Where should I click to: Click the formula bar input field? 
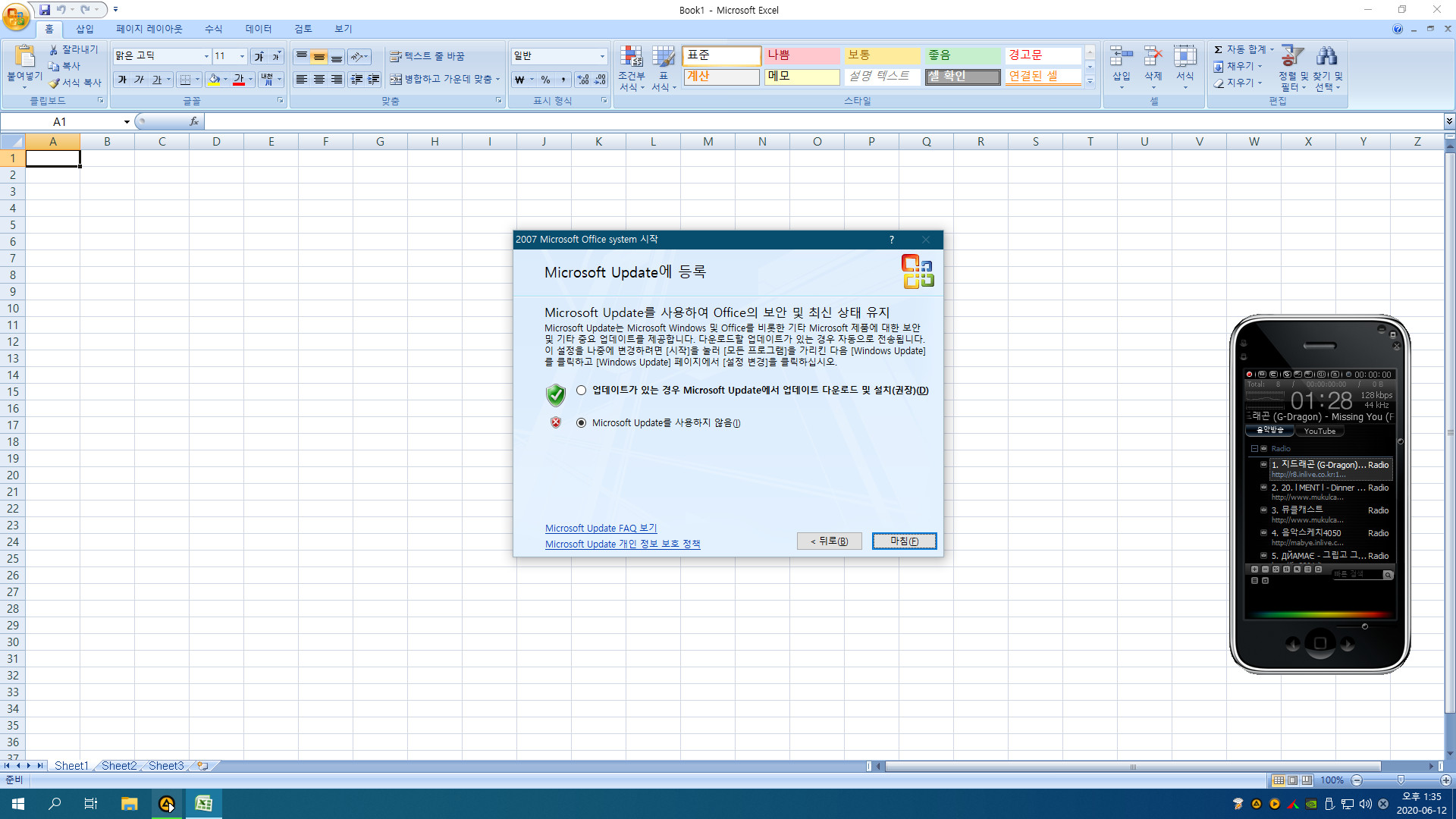click(x=823, y=121)
